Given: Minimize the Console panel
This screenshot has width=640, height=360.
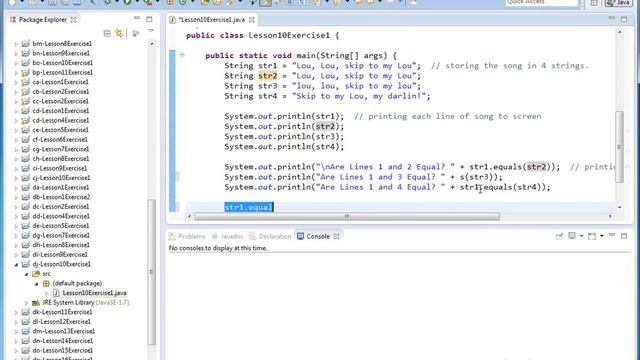Looking at the screenshot, I should click(x=611, y=235).
